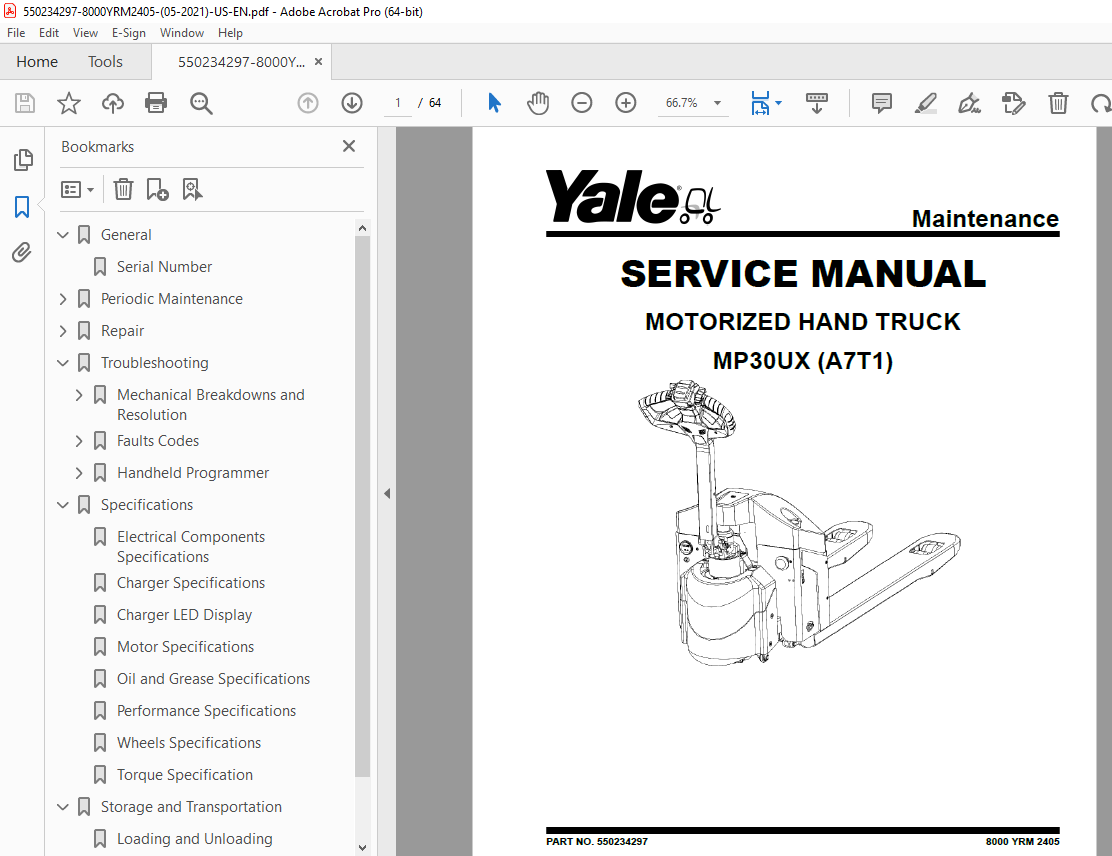Viewport: 1112px width, 856px height.
Task: Close the Bookmarks panel
Action: point(349,146)
